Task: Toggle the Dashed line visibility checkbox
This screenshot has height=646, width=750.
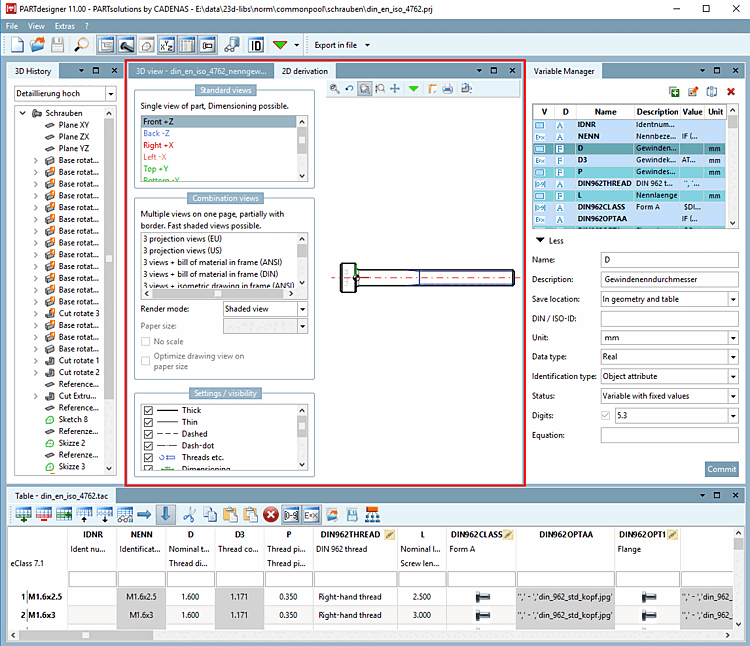Action: tap(149, 434)
